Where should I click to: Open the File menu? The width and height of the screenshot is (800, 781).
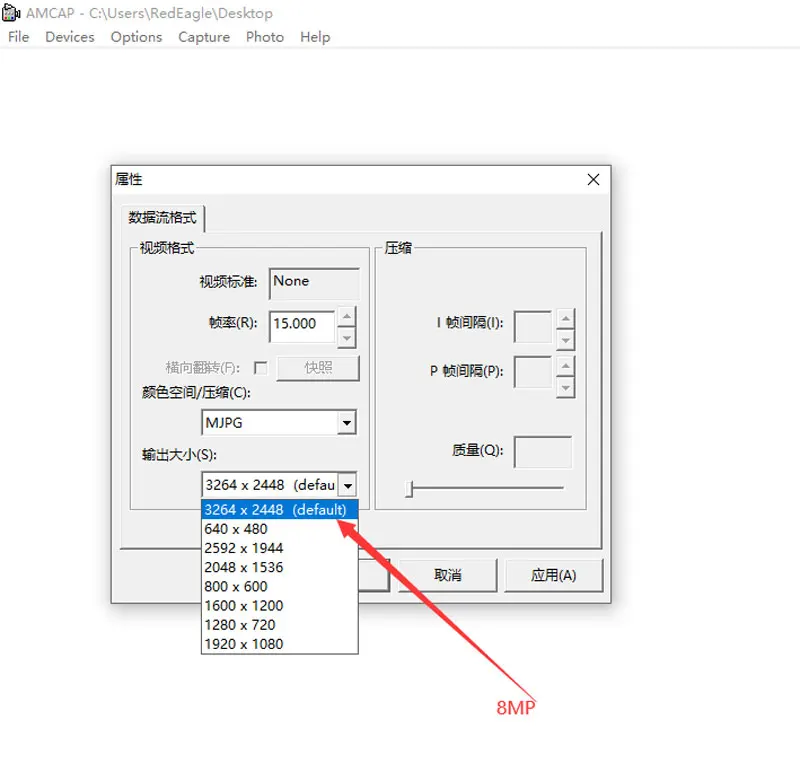click(18, 37)
